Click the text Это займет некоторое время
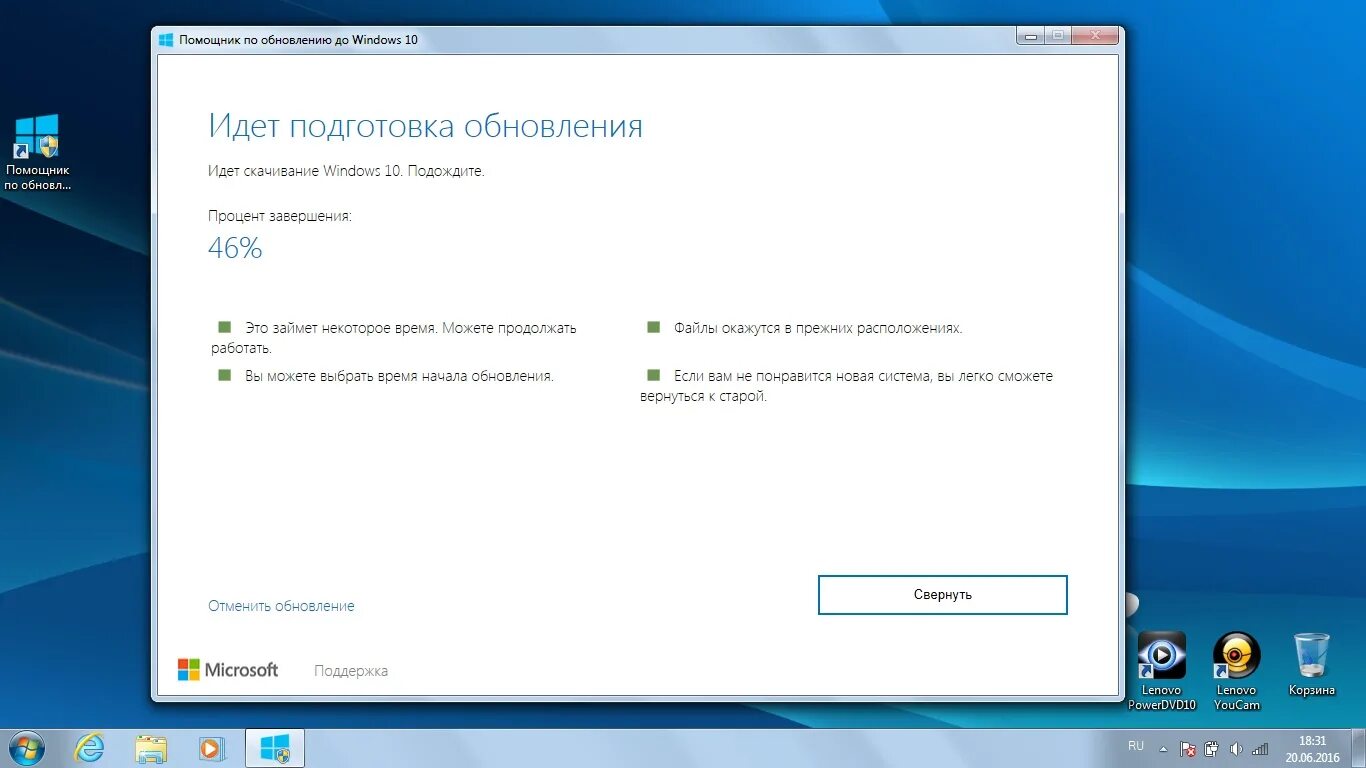1366x768 pixels. pos(341,328)
